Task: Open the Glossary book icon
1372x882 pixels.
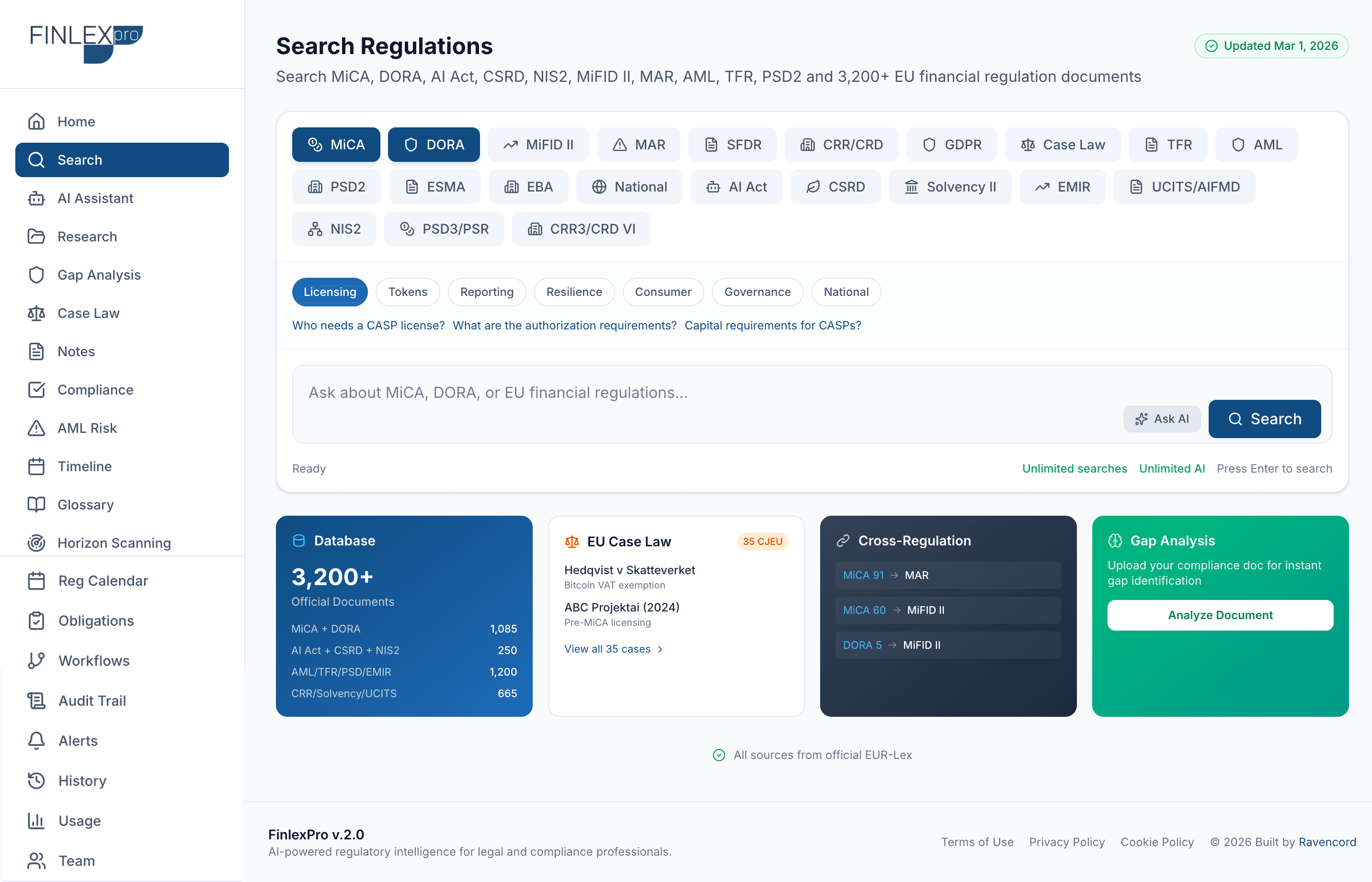Action: 36,505
